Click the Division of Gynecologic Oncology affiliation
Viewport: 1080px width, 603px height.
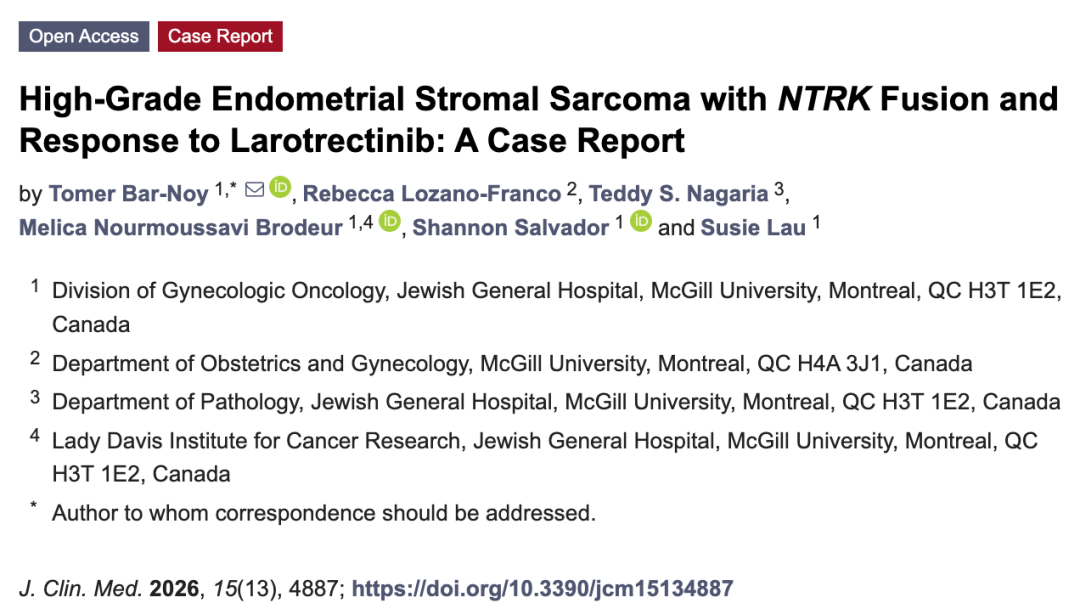click(x=557, y=307)
